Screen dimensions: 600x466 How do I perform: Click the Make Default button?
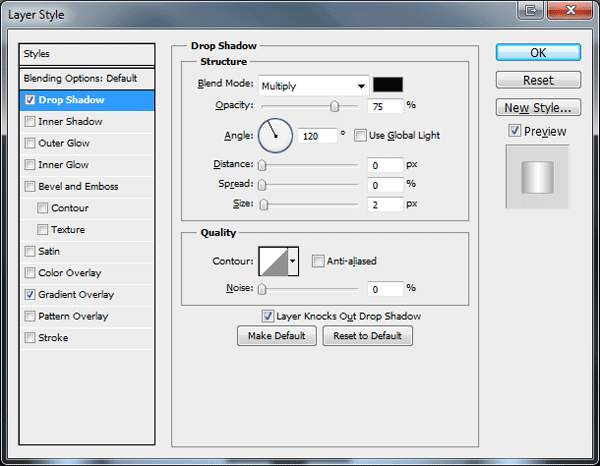pyautogui.click(x=277, y=336)
